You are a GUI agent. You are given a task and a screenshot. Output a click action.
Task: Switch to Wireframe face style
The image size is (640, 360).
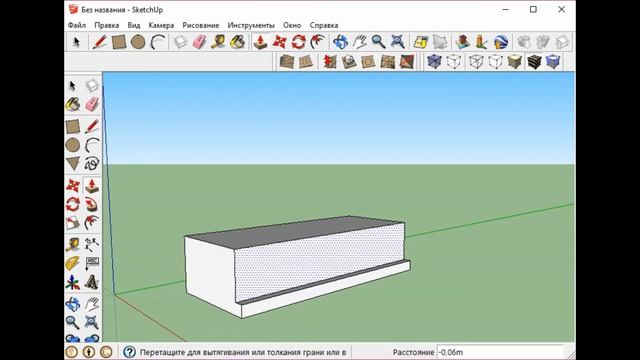point(476,62)
